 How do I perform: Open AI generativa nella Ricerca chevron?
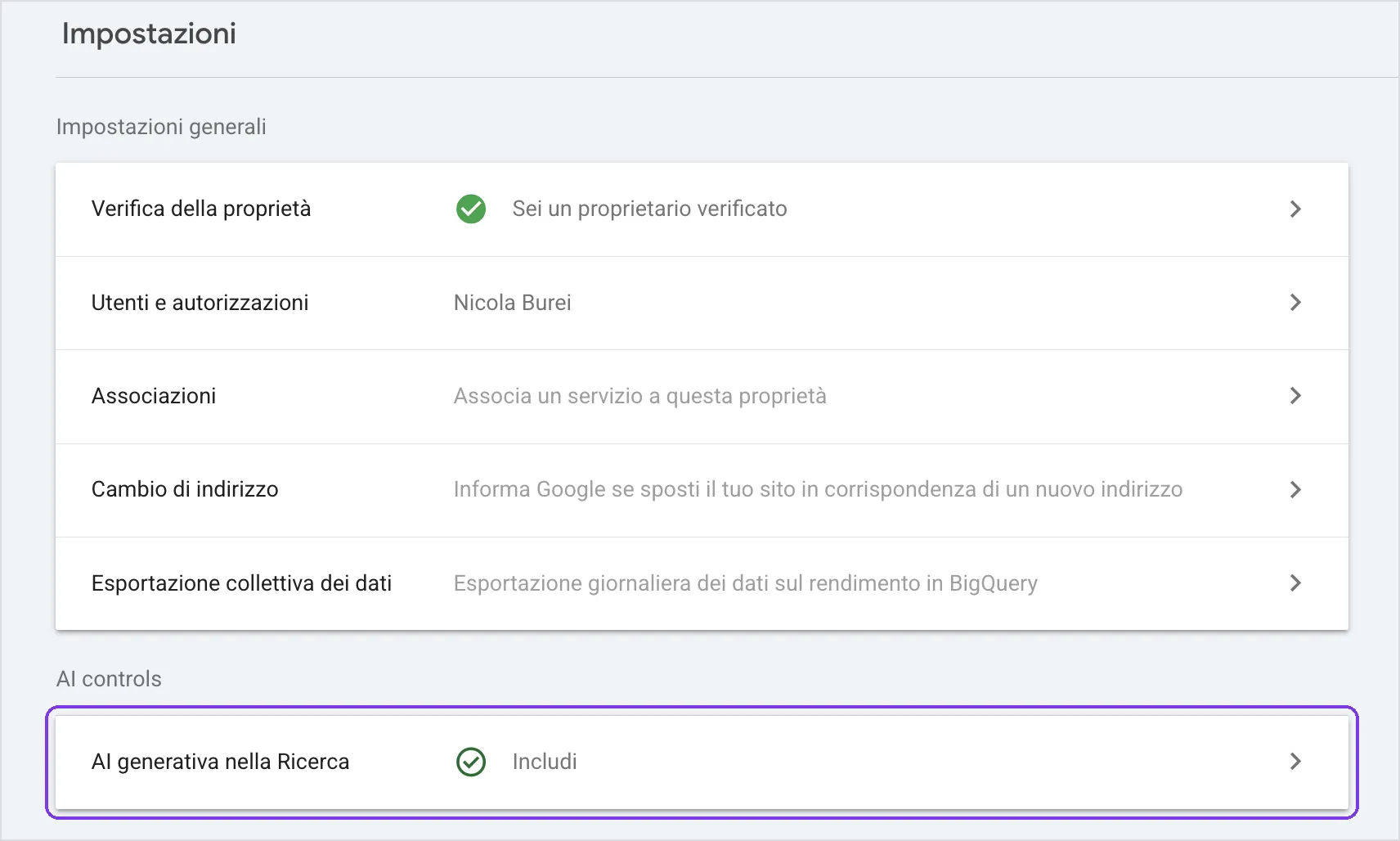(1295, 762)
